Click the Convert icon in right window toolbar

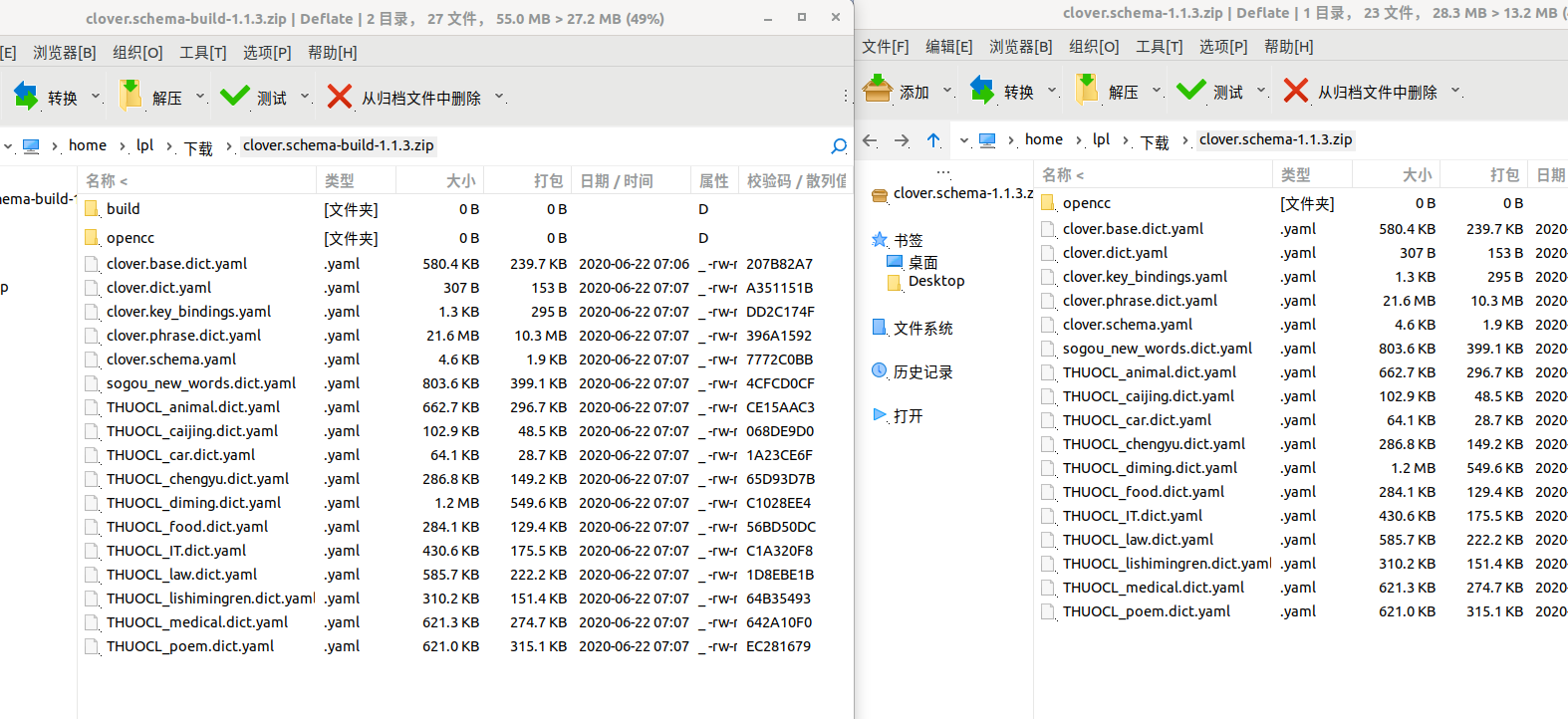(x=982, y=91)
